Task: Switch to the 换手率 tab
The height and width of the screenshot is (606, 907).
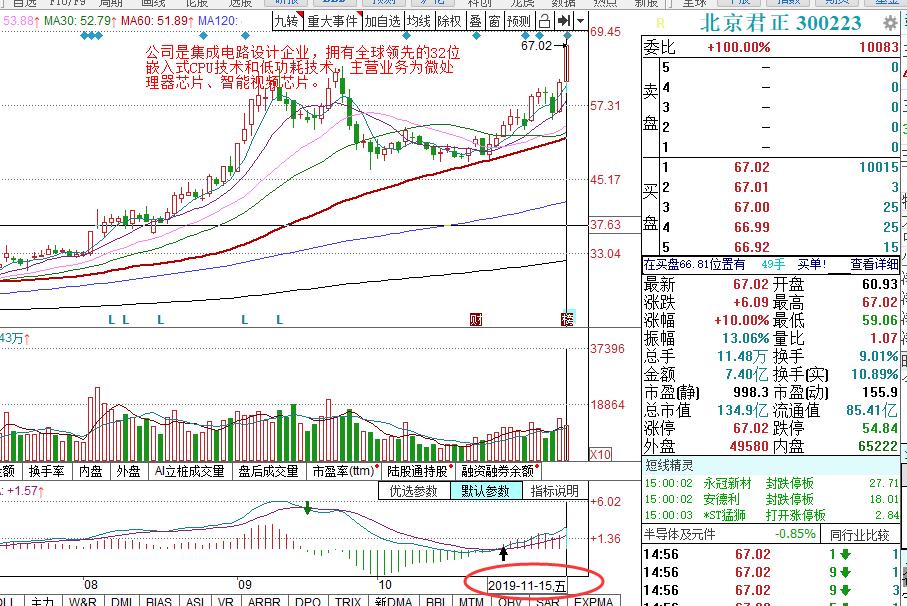Action: (46, 471)
